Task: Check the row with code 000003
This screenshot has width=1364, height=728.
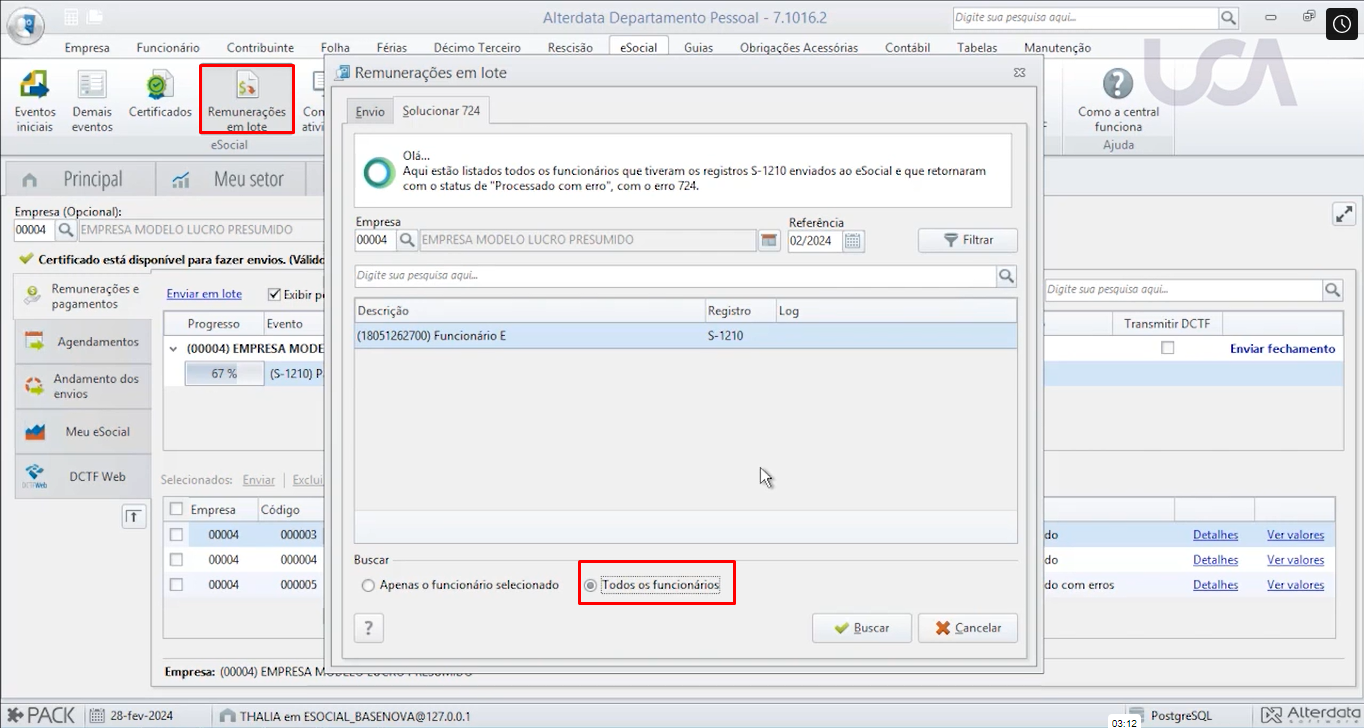Action: [x=176, y=535]
